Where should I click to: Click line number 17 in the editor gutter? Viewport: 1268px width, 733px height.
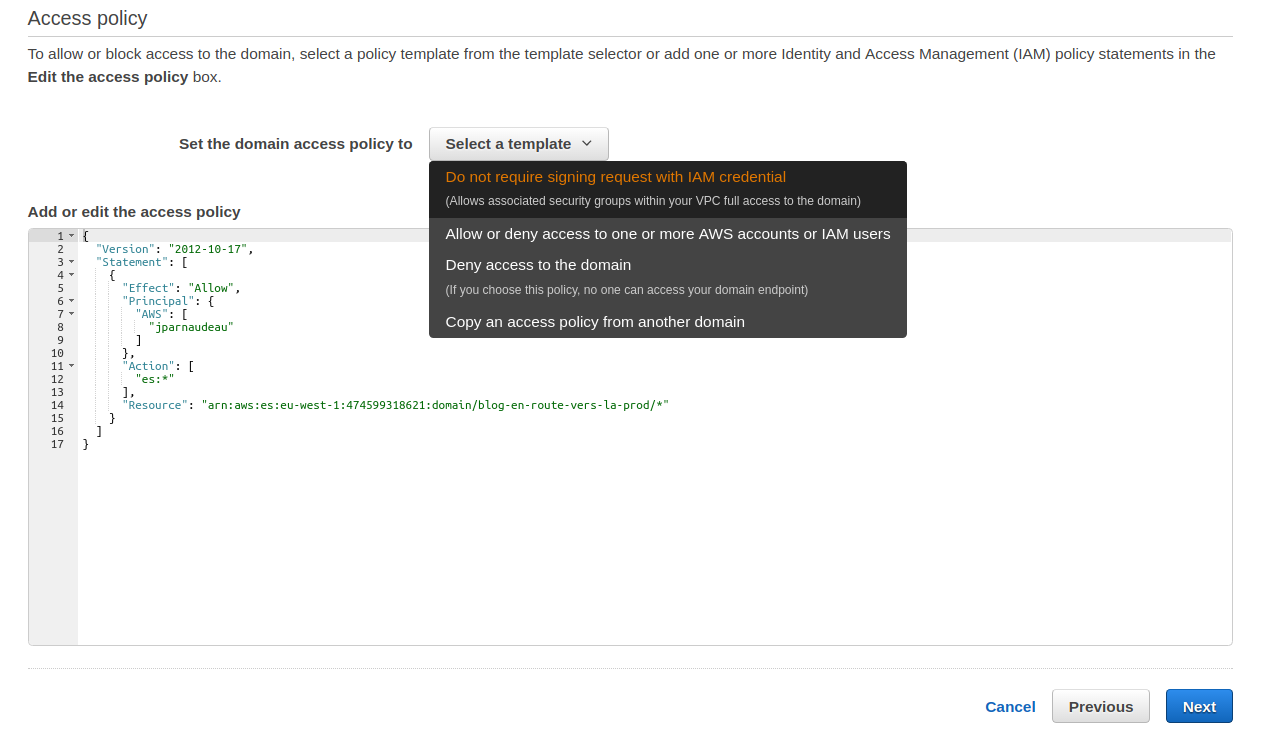click(57, 444)
